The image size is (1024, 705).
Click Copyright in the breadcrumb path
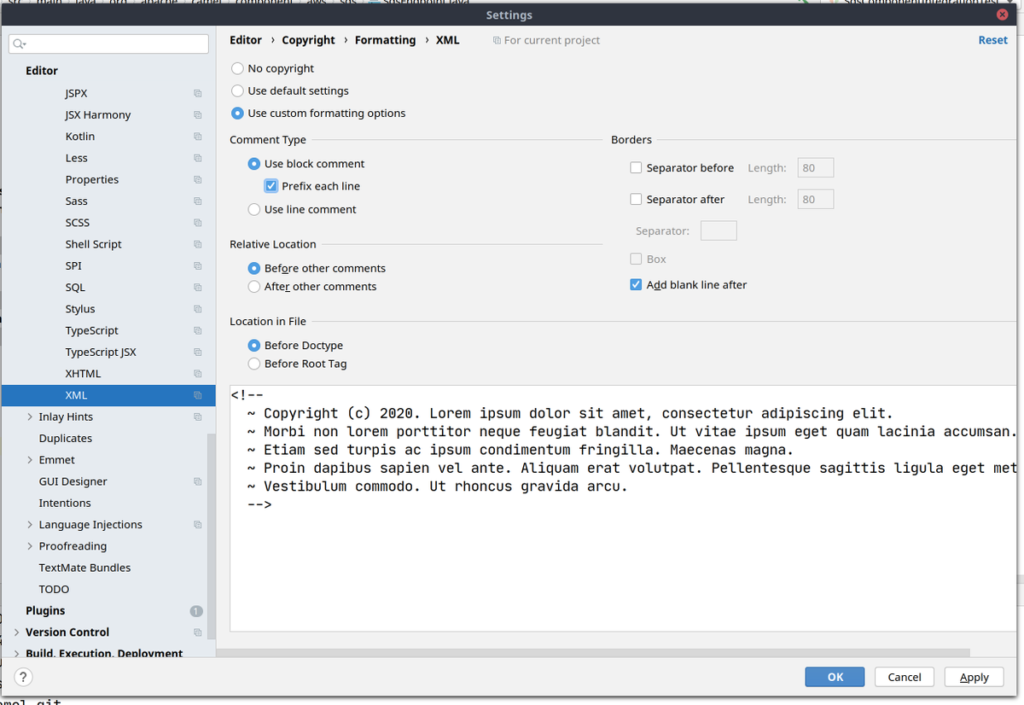click(308, 40)
